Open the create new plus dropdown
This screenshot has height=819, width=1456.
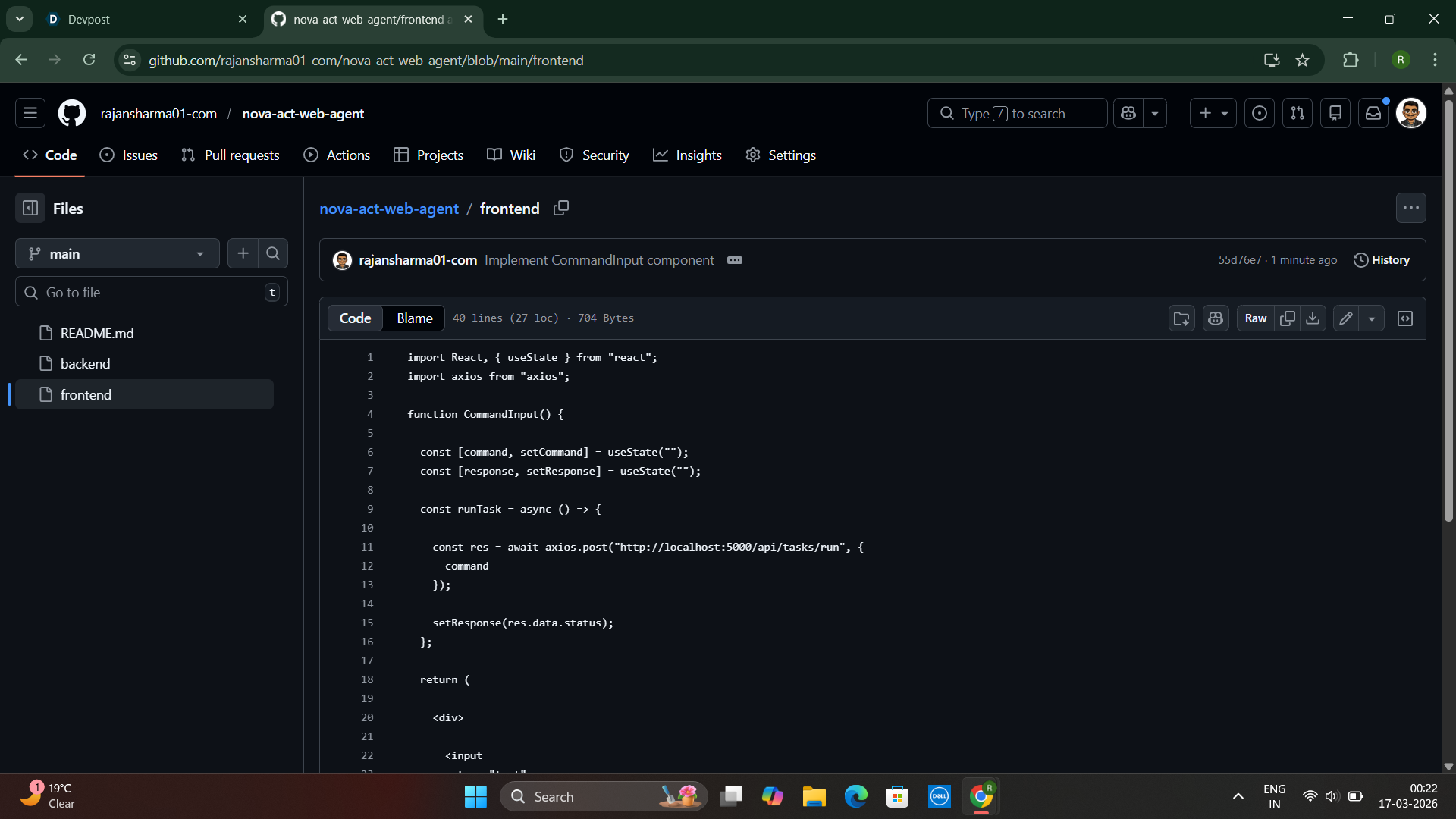tap(1213, 113)
